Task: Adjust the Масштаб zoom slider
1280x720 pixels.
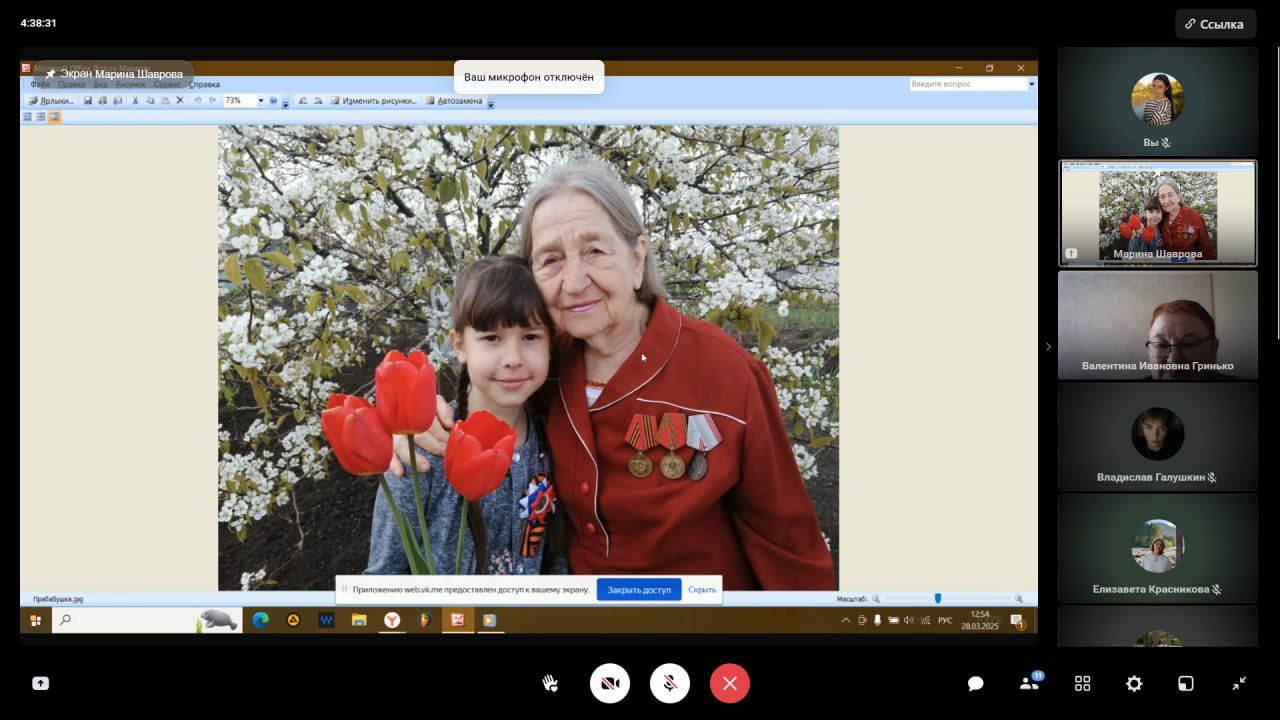Action: [x=937, y=598]
